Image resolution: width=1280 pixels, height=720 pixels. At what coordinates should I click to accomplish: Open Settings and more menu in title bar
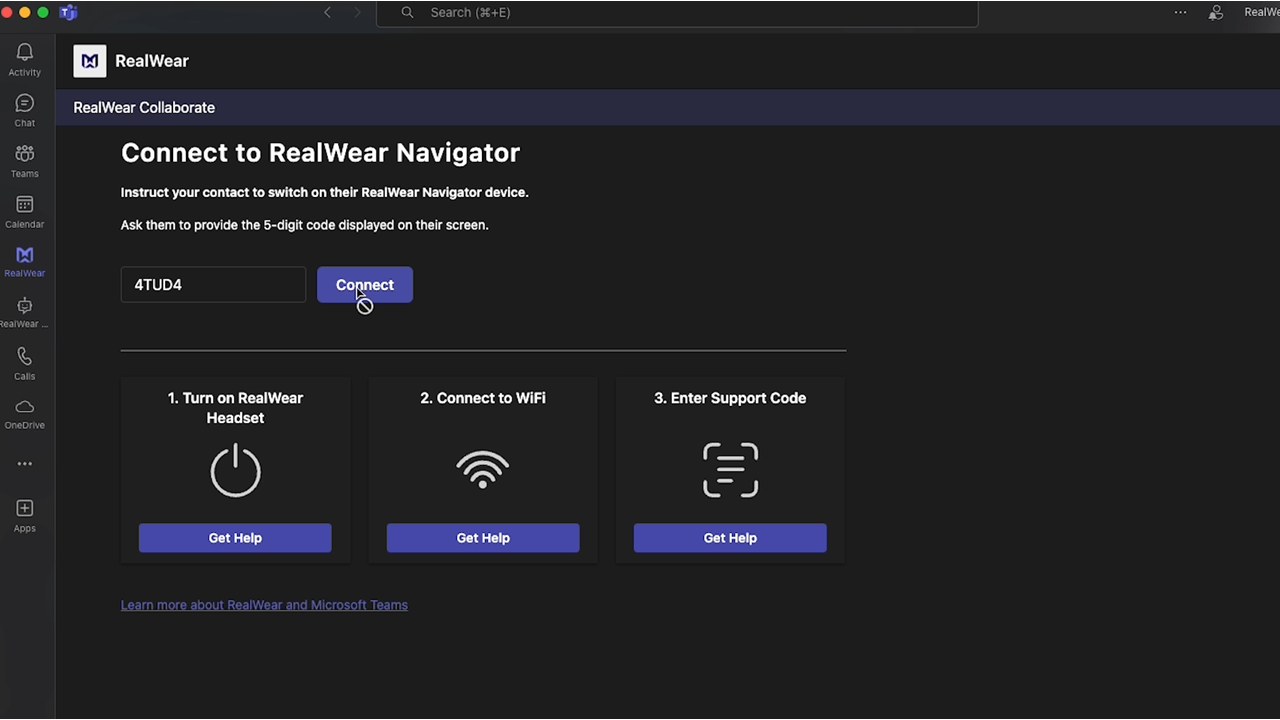point(1180,13)
